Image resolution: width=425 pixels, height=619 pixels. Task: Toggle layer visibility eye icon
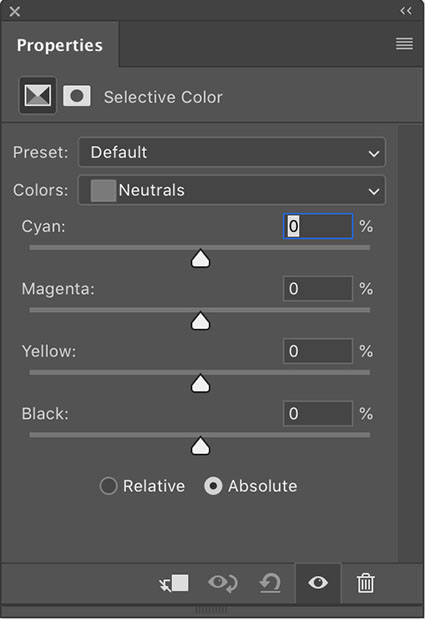[318, 583]
